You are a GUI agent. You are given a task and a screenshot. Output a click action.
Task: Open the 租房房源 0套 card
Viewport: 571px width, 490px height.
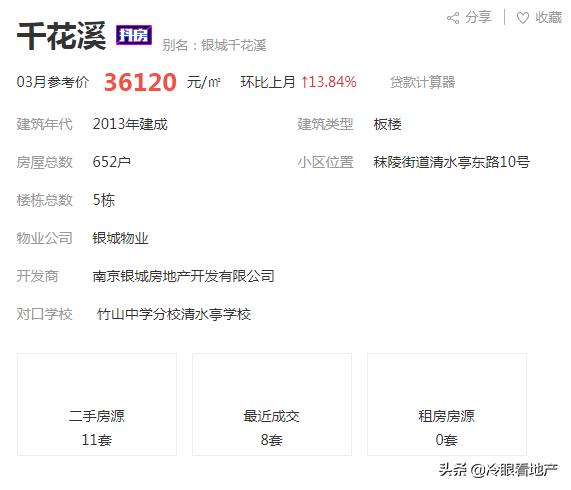447,404
